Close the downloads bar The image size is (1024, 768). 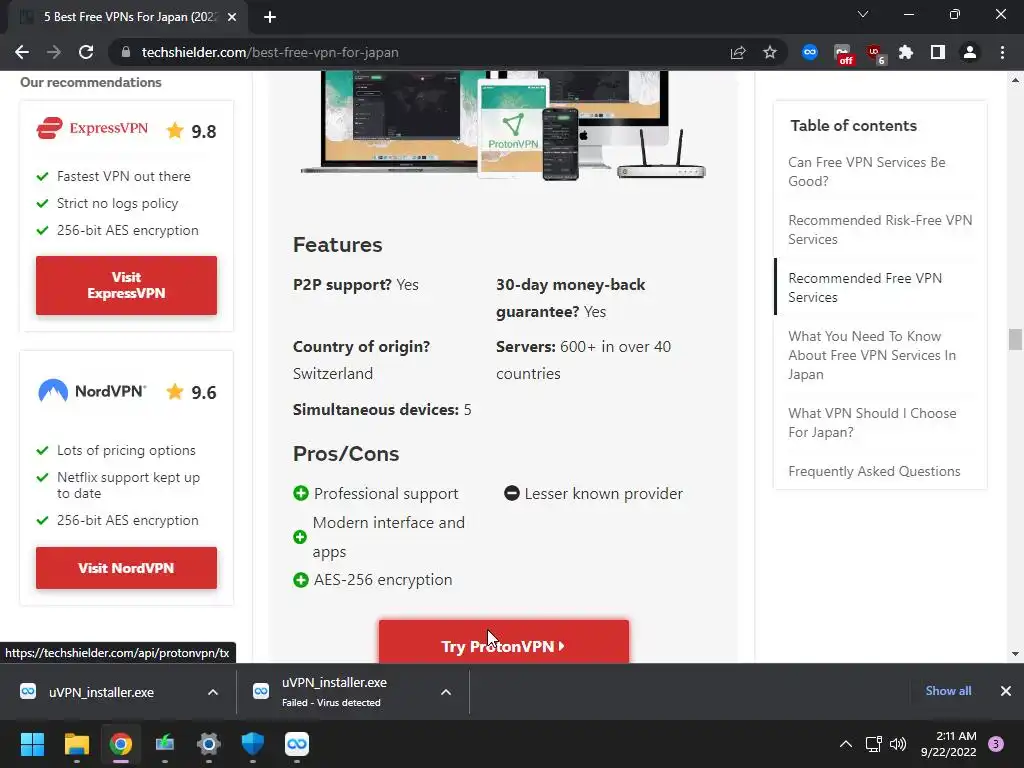(x=1006, y=691)
